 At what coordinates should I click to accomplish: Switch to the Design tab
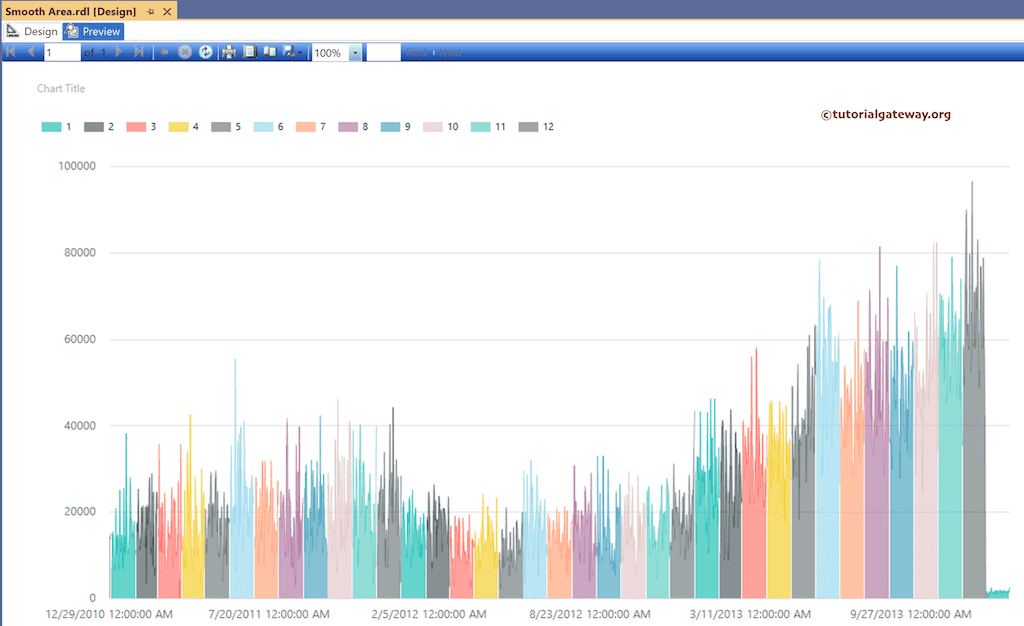pyautogui.click(x=33, y=31)
